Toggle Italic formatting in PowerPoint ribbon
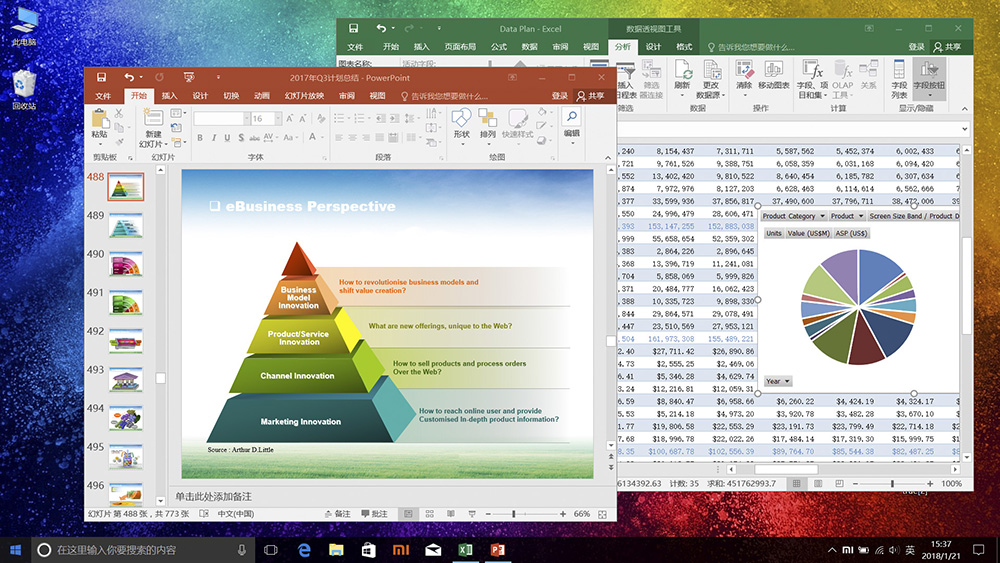The height and width of the screenshot is (563, 1000). coord(213,137)
